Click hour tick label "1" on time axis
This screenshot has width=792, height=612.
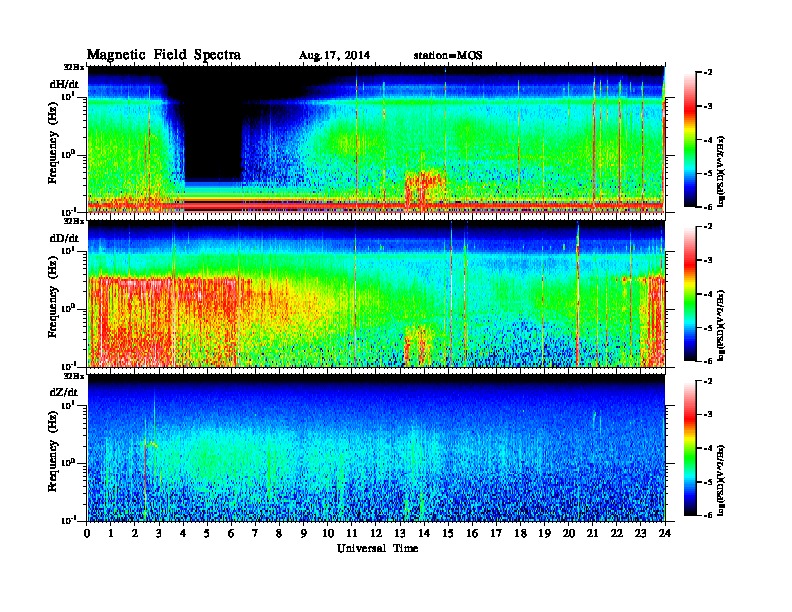point(111,533)
